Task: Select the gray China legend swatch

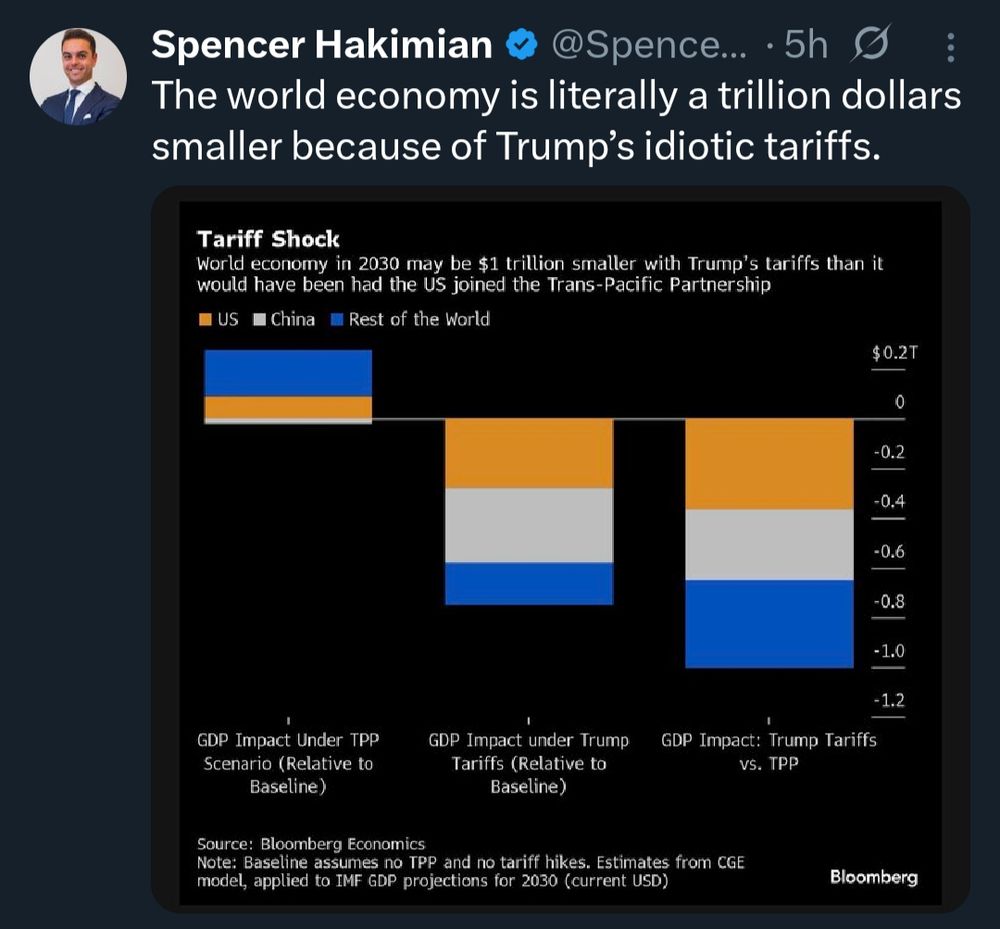Action: (x=259, y=320)
